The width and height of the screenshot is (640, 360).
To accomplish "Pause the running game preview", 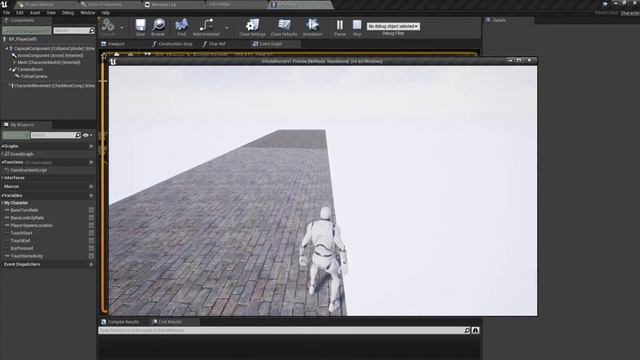I will pos(340,27).
